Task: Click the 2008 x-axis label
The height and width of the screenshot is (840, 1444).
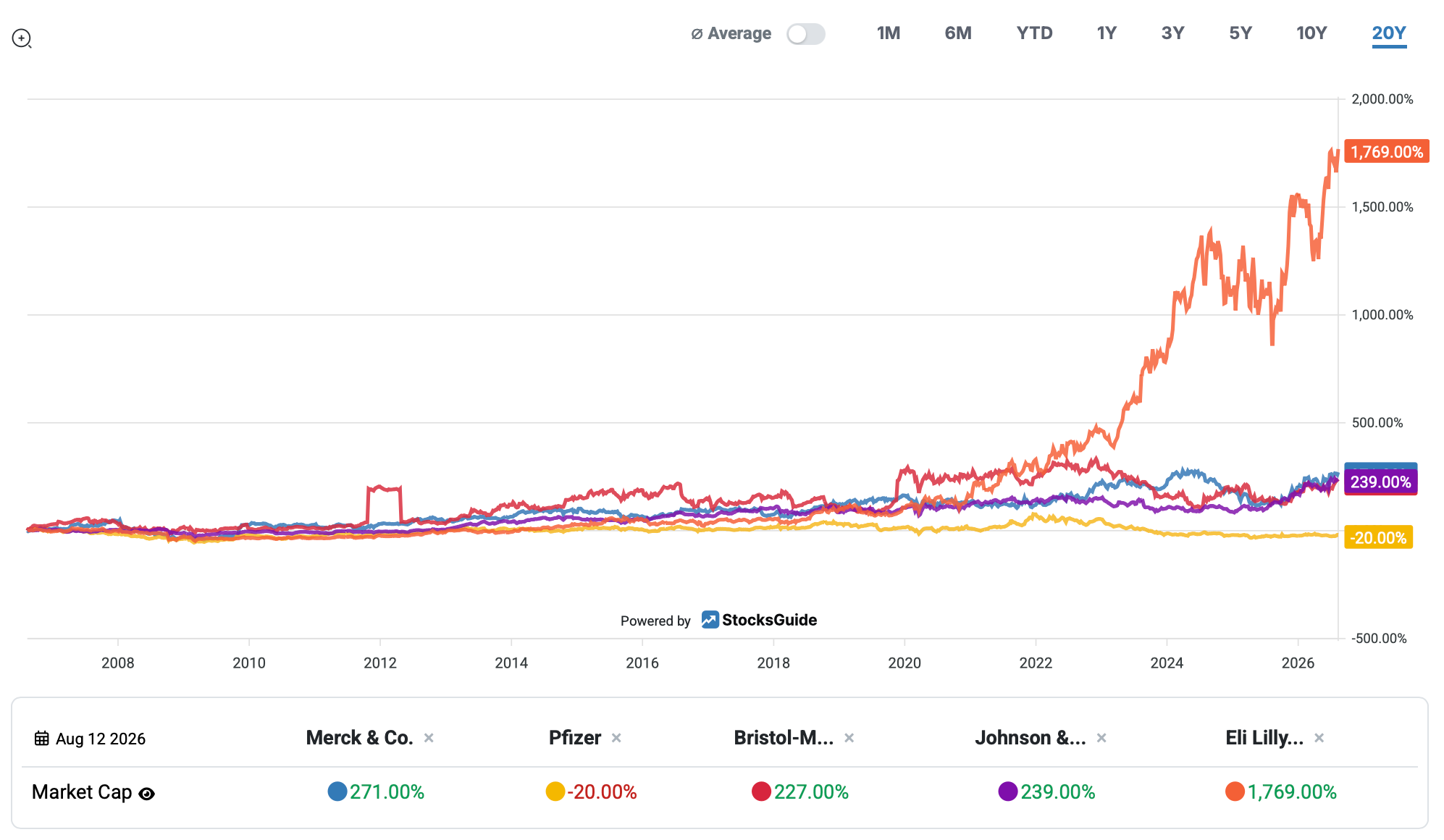Action: pyautogui.click(x=118, y=663)
